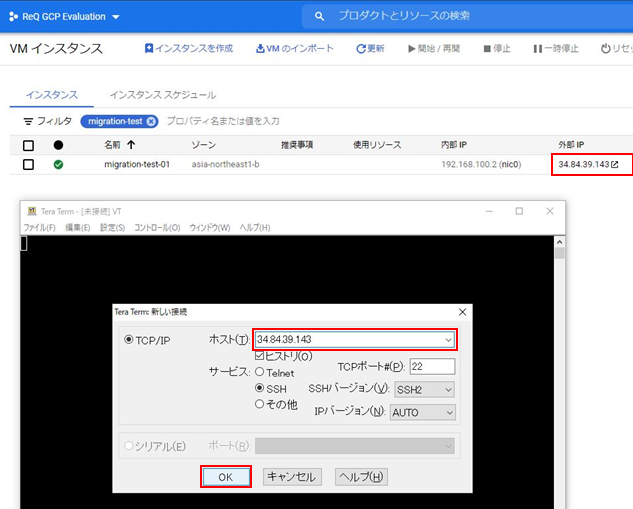The width and height of the screenshot is (633, 509).
Task: Open Tera Term コントロール(O) menu
Action: 157,228
